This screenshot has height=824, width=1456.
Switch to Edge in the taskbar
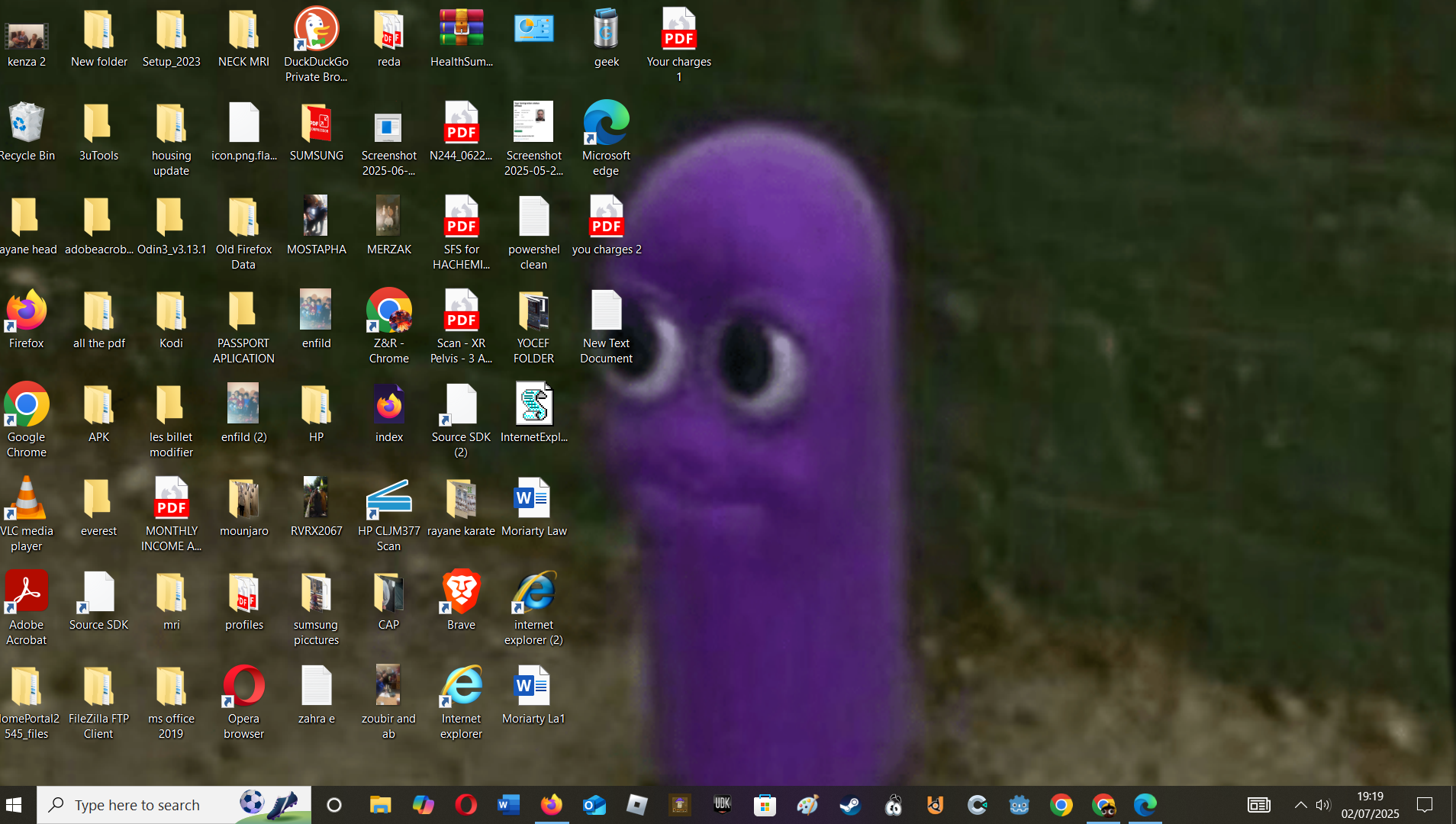click(1145, 805)
